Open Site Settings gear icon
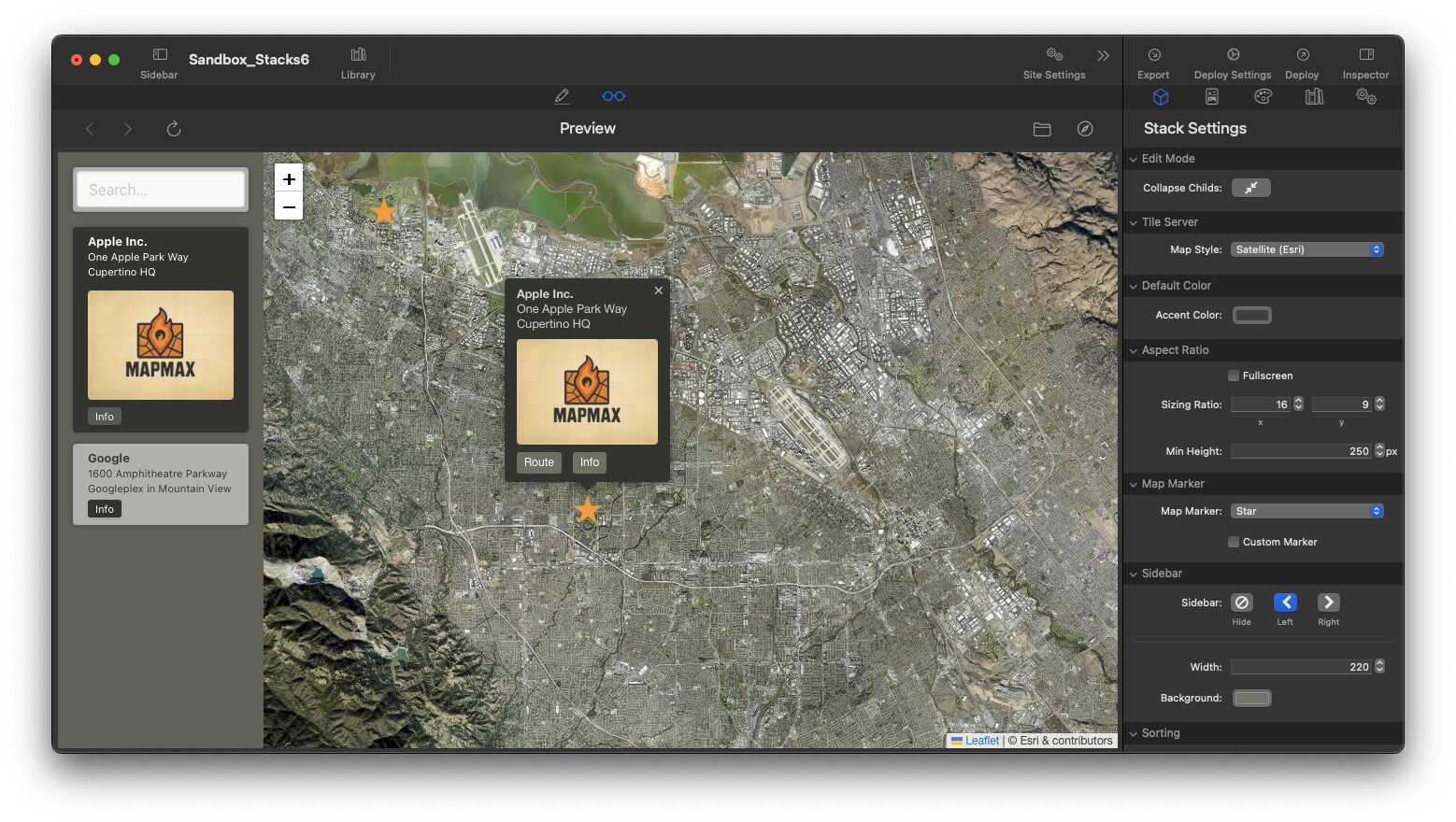The height and width of the screenshot is (822, 1456). pos(1053,56)
